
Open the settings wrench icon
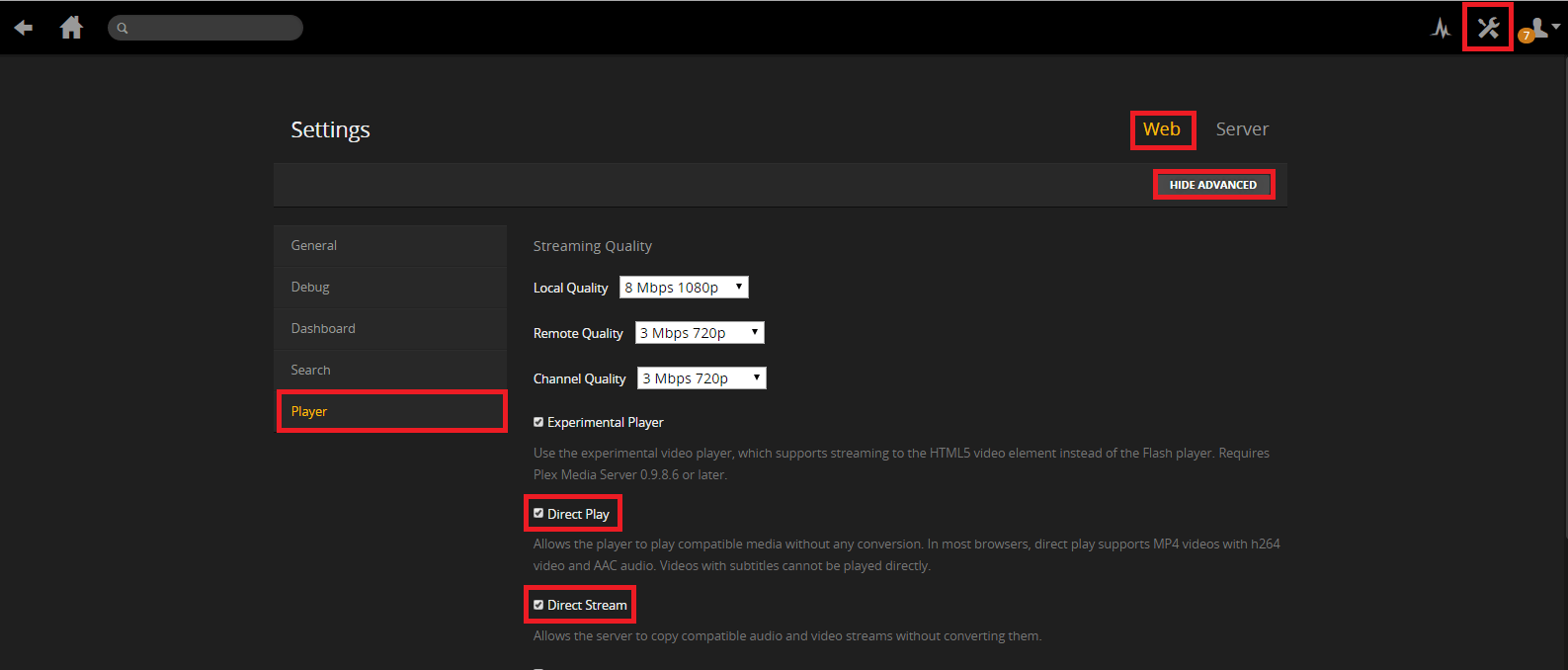1488,28
